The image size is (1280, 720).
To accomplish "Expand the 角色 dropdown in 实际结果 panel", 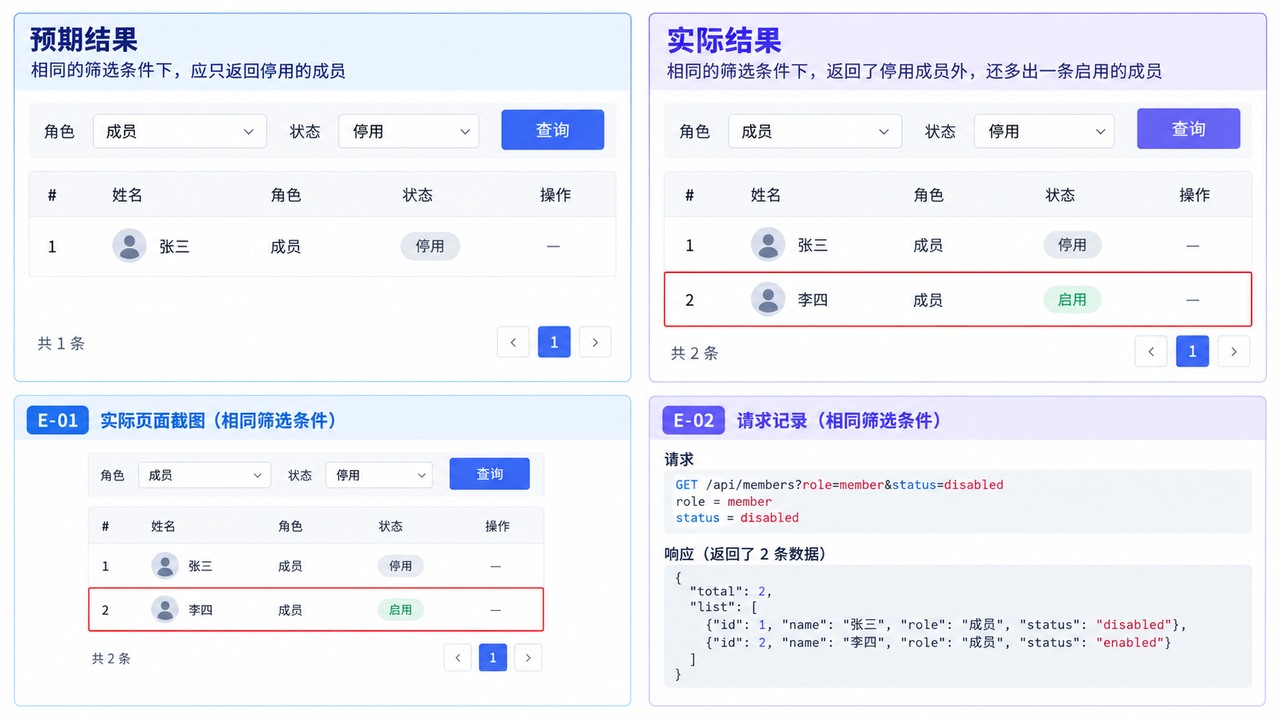I will pyautogui.click(x=815, y=131).
